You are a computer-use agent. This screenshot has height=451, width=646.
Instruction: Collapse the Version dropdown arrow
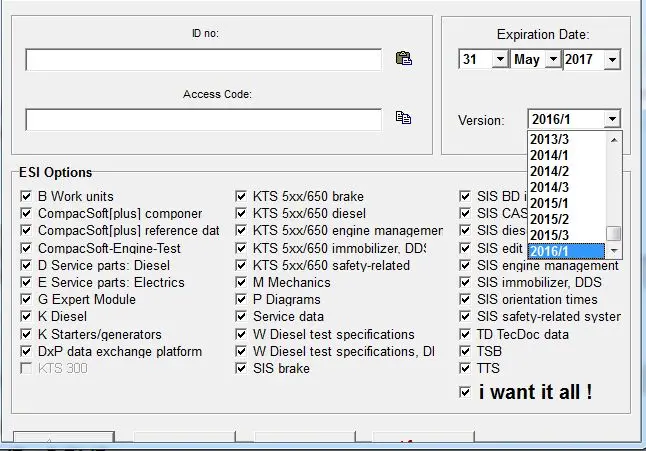612,119
